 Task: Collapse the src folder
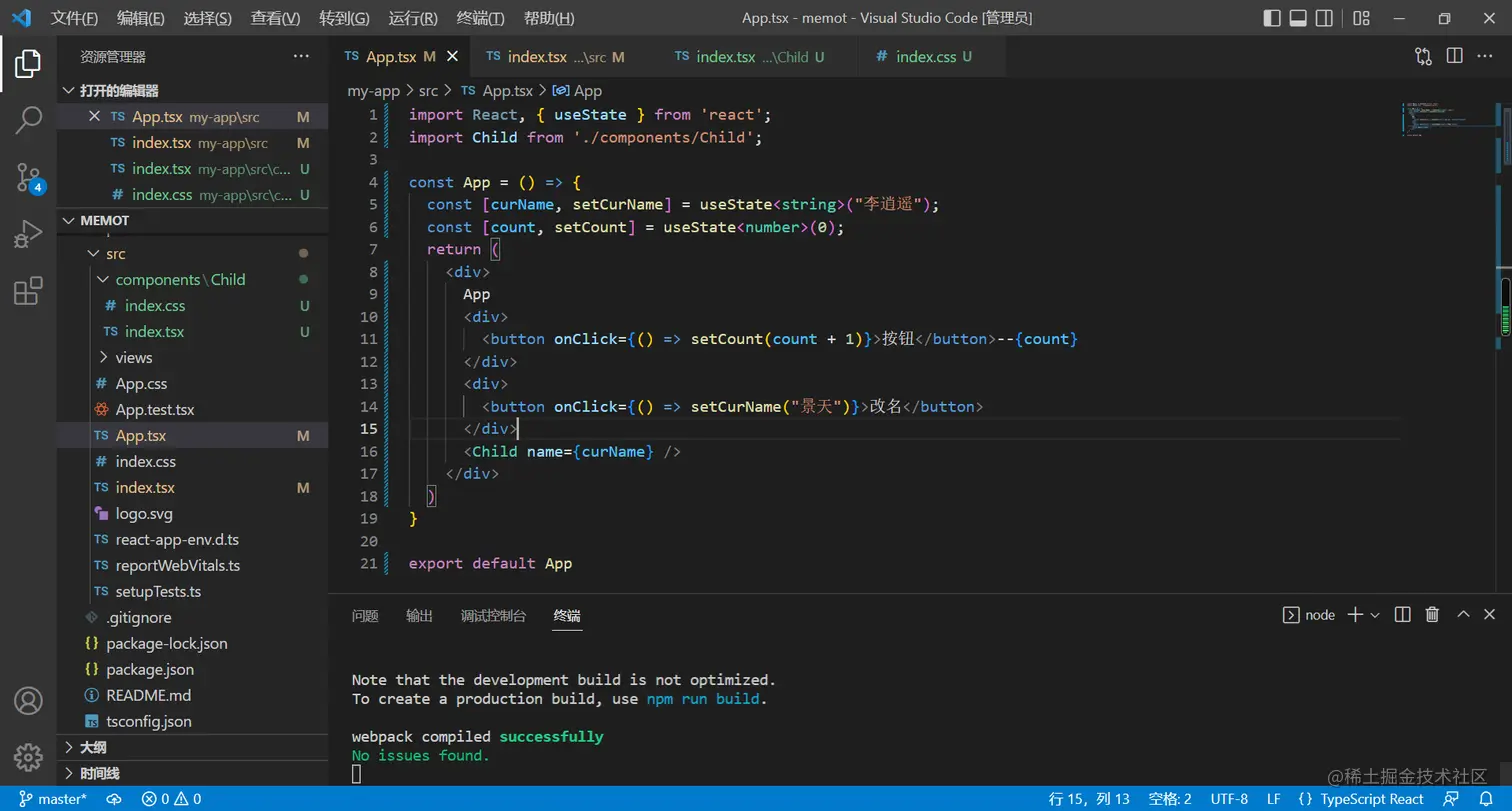193,254
